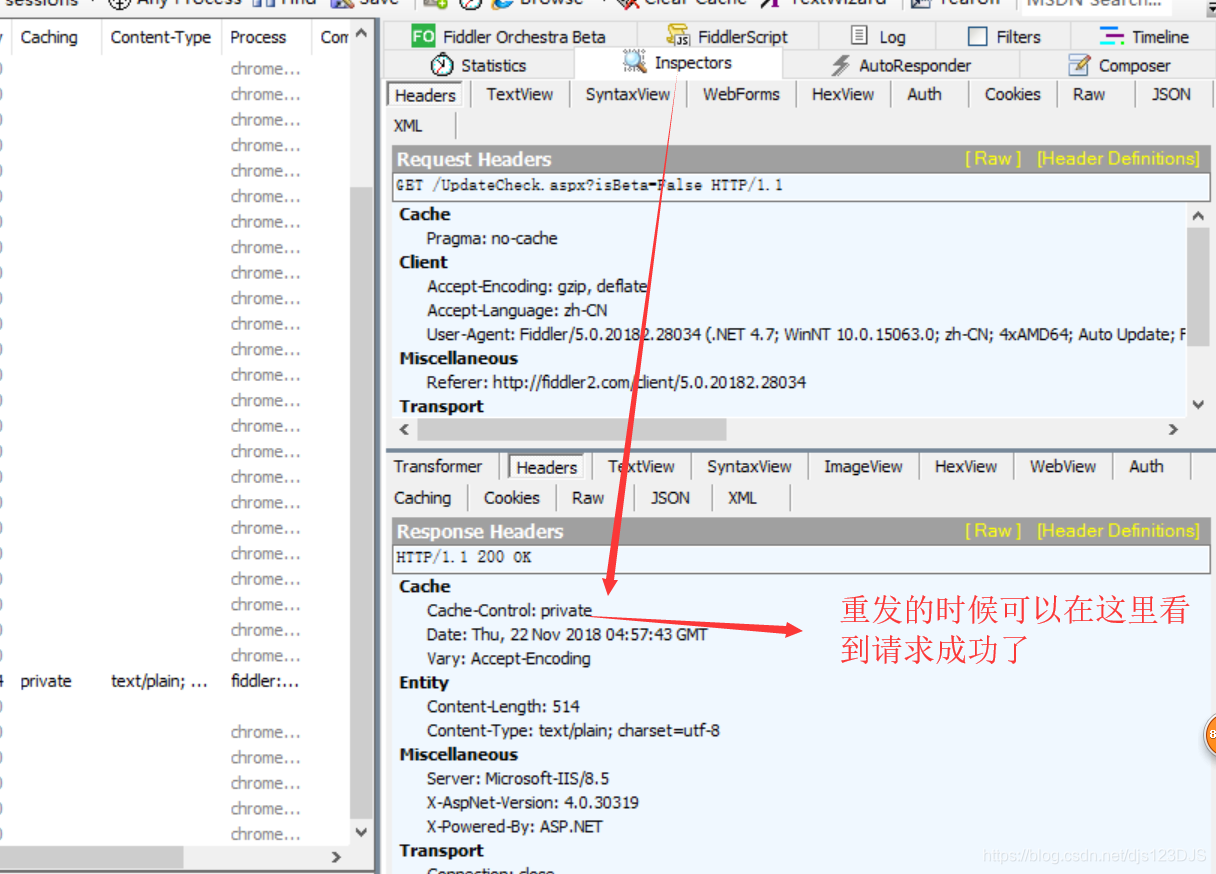
Task: Switch to the Timeline tab
Action: click(1144, 37)
